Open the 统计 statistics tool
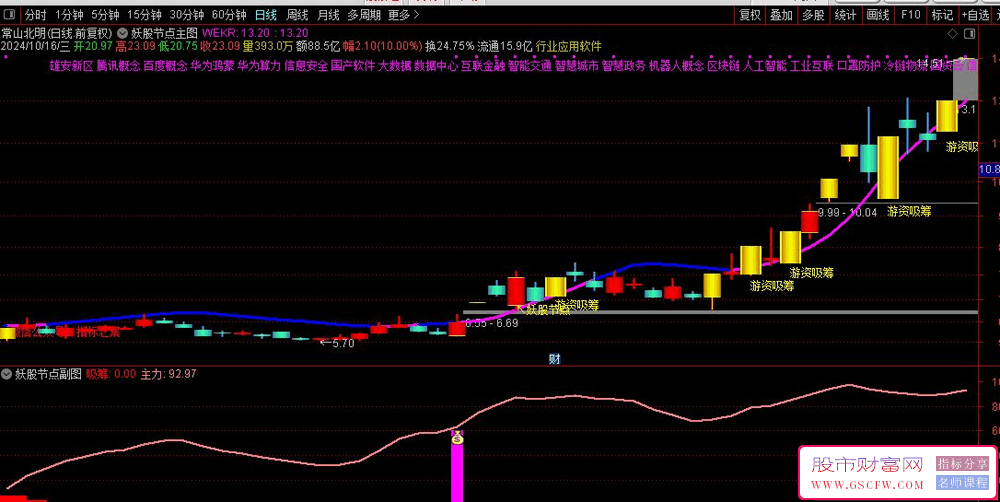 click(846, 15)
